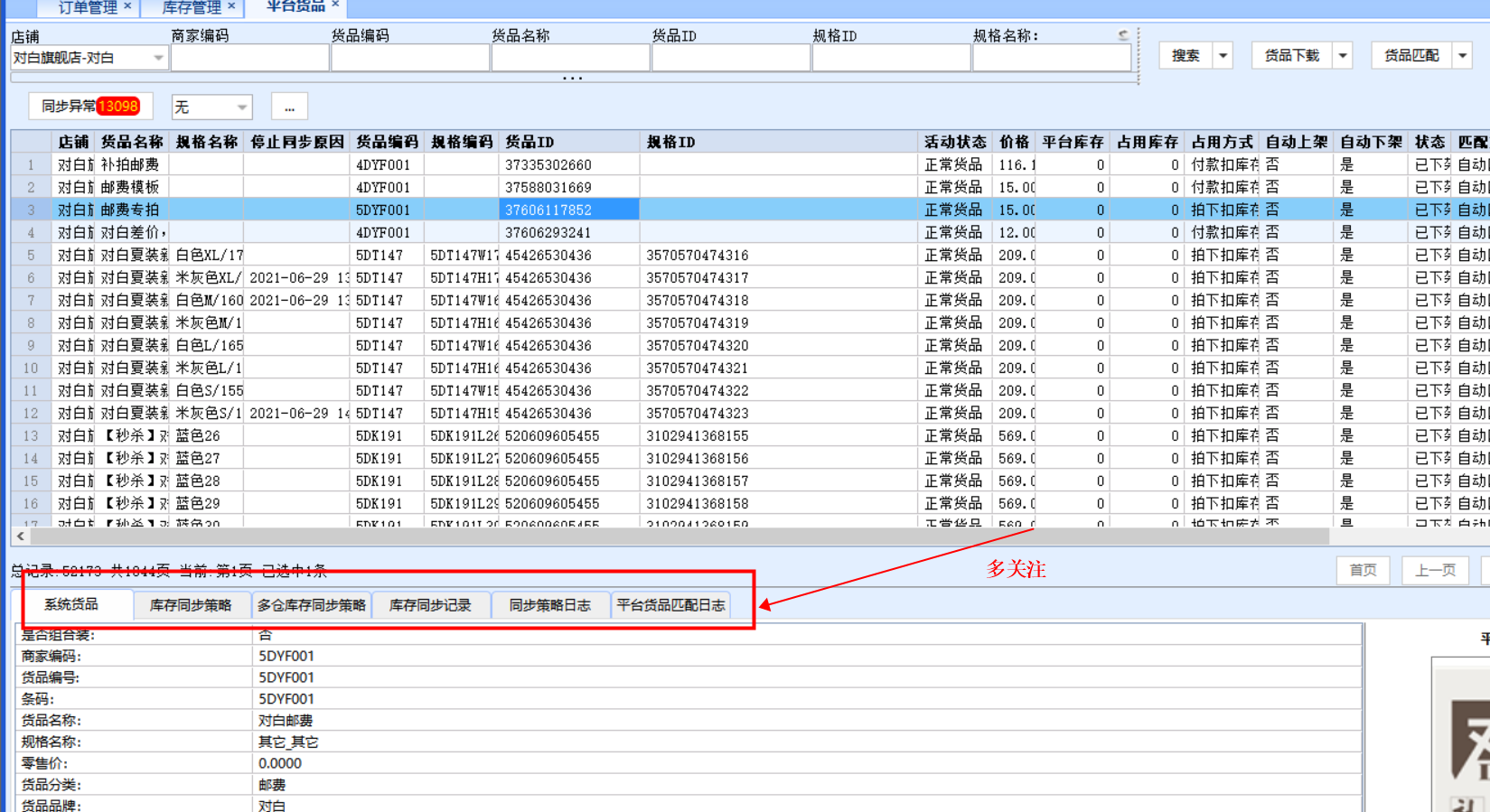The width and height of the screenshot is (1490, 812).
Task: Click the 同步异常 button with 13098 badge
Action: [x=89, y=107]
